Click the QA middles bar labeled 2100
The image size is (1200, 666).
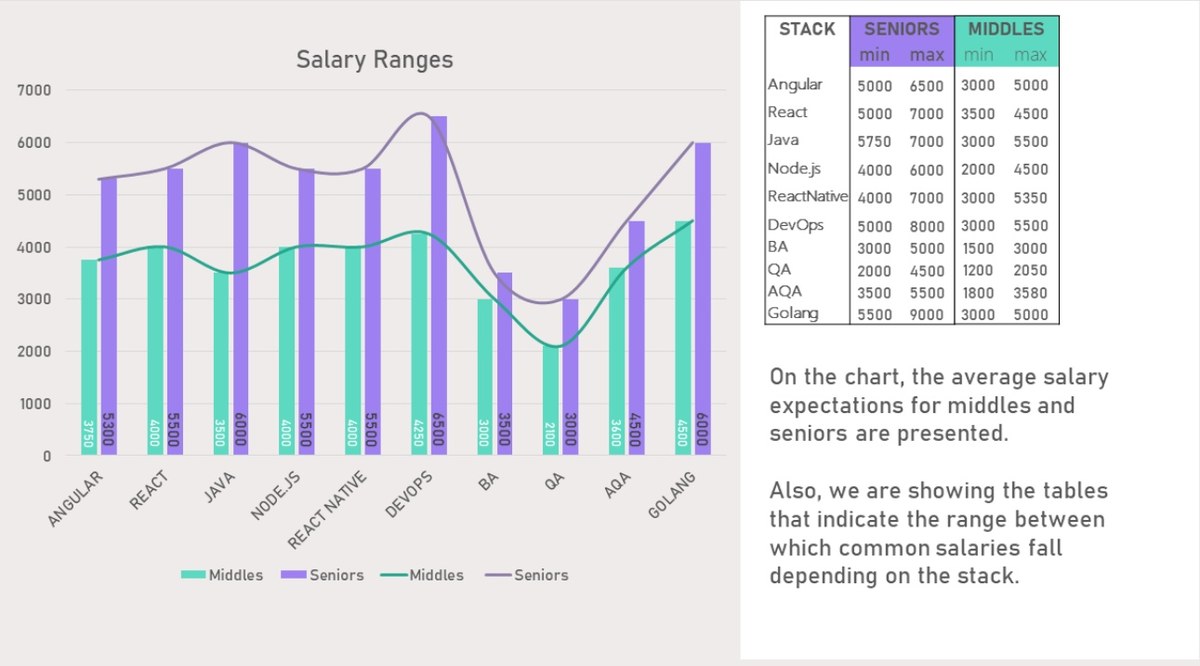550,400
